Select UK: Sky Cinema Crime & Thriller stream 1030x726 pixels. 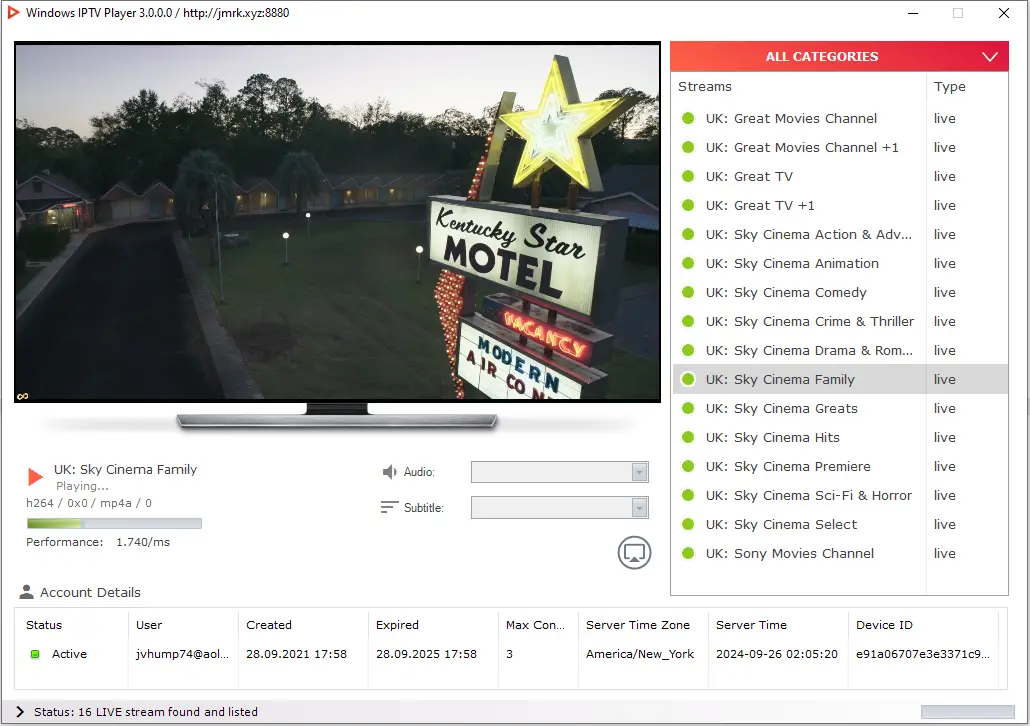click(840, 321)
